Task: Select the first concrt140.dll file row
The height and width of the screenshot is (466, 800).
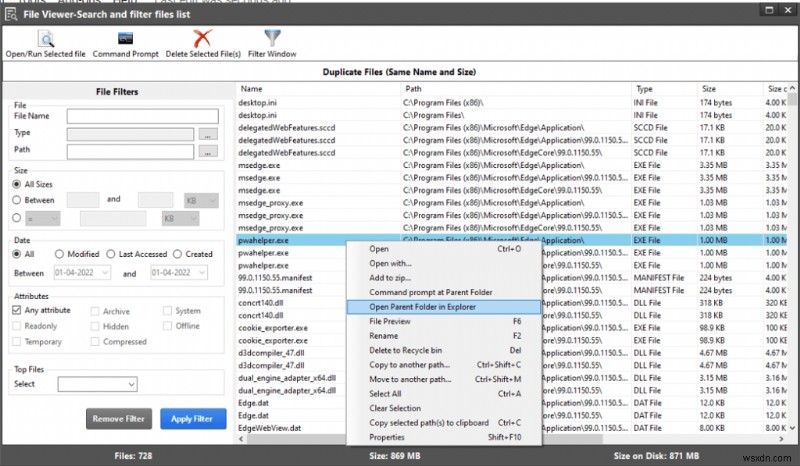Action: pos(512,303)
